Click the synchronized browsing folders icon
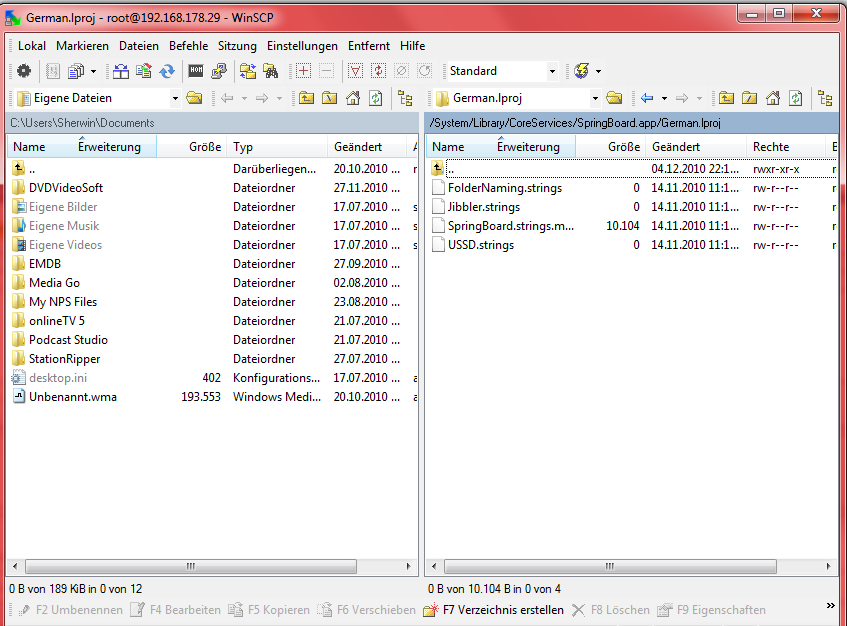The width and height of the screenshot is (847, 626). click(247, 71)
